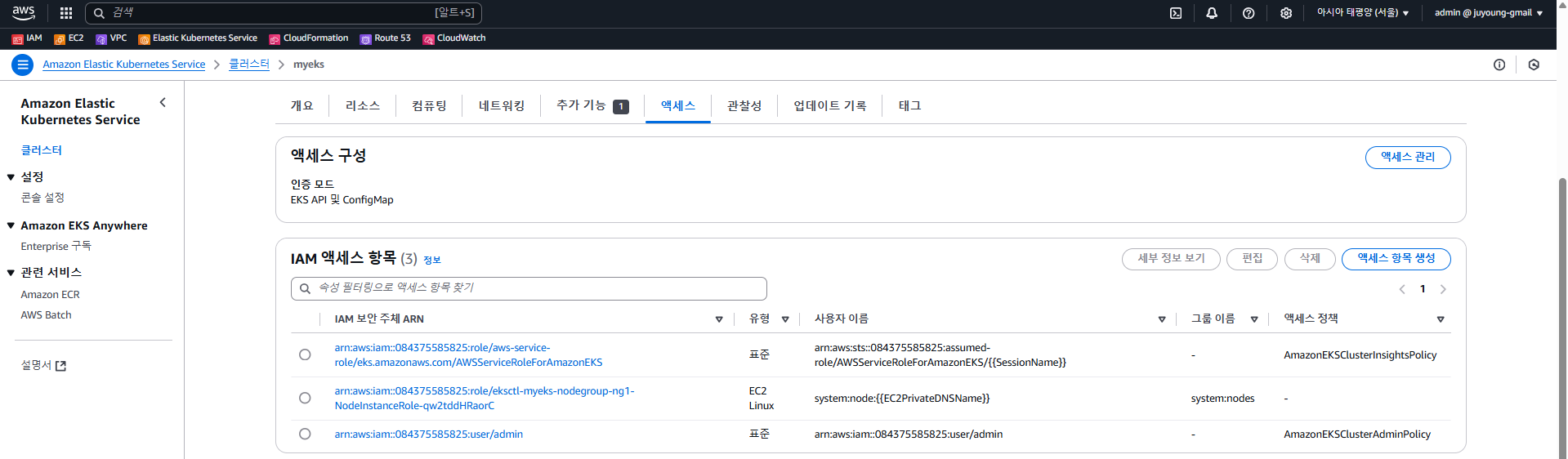Switch to the 개요 tab

[302, 106]
